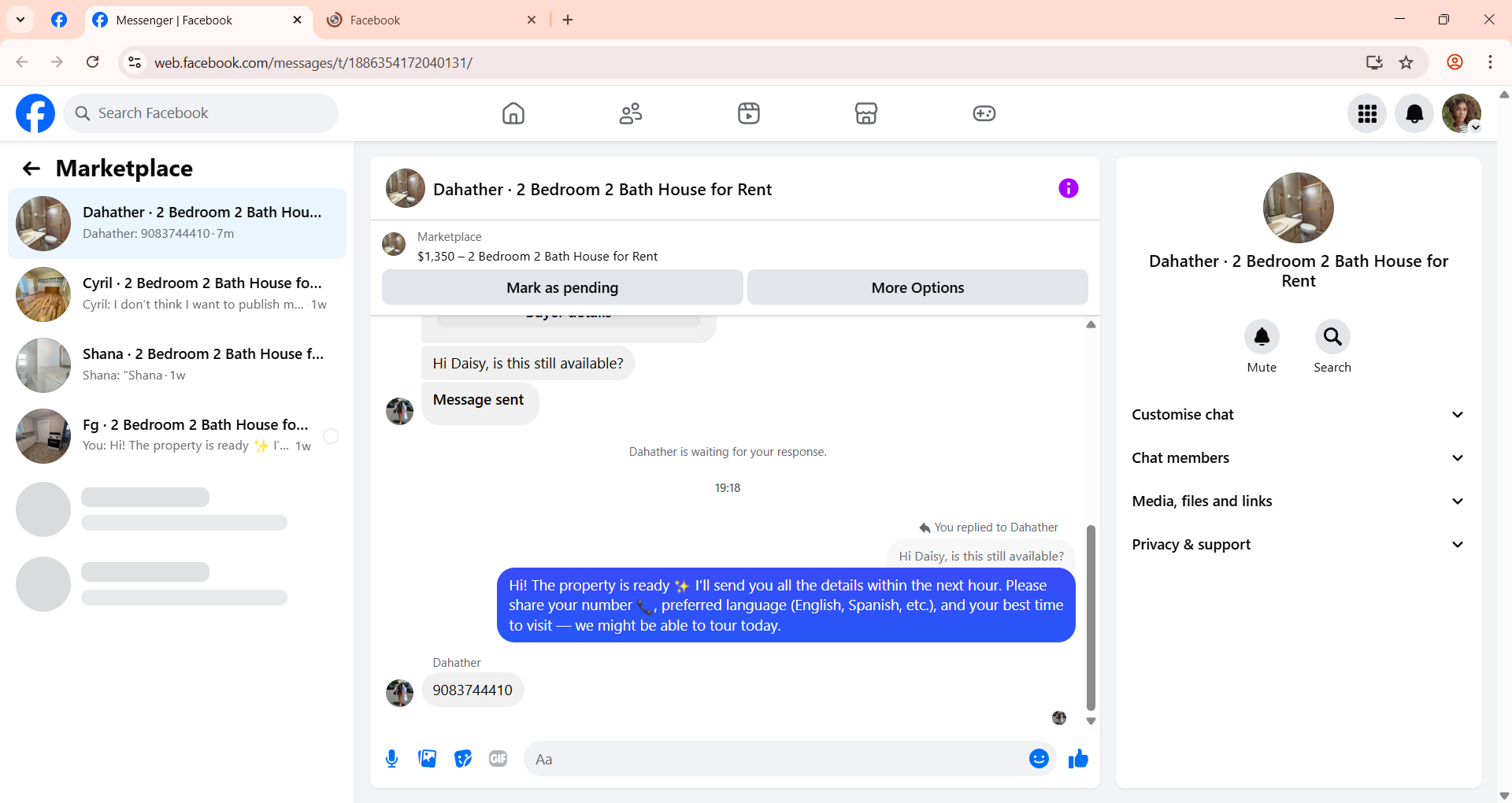Open the Gaming controller icon
Screen dimensions: 1512x803
[x=984, y=113]
